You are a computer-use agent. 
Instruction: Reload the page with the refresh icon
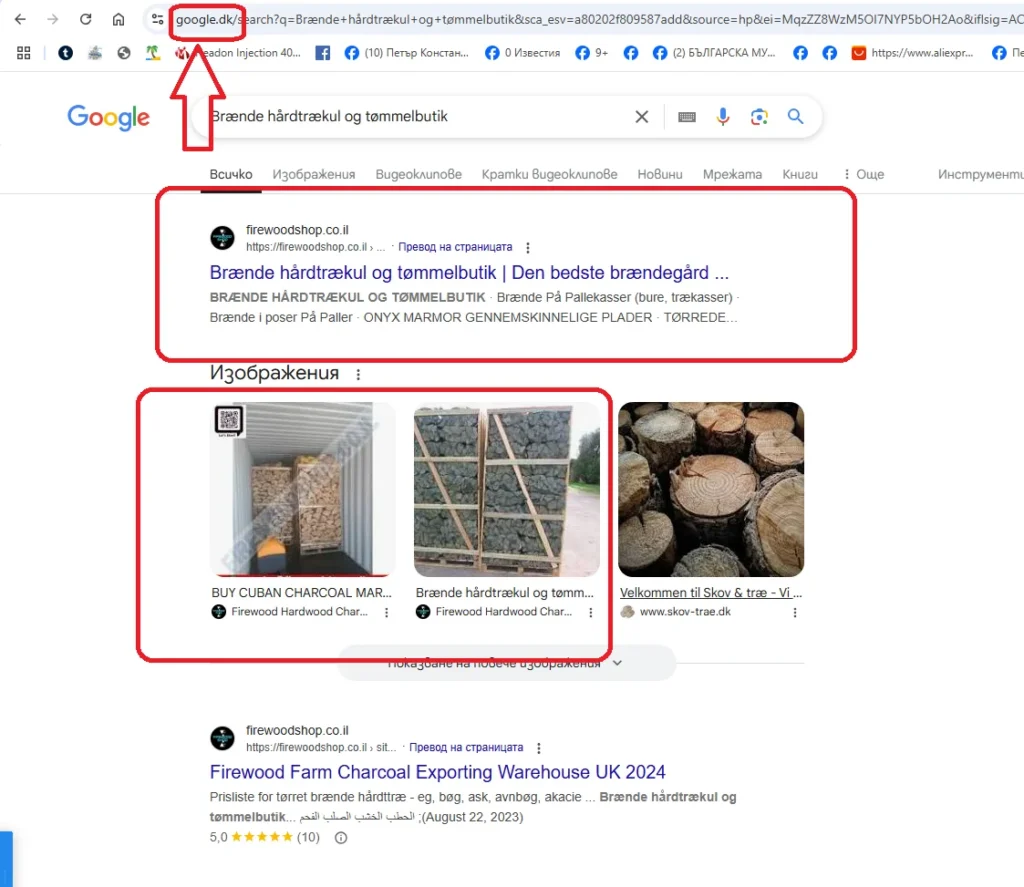pos(86,19)
